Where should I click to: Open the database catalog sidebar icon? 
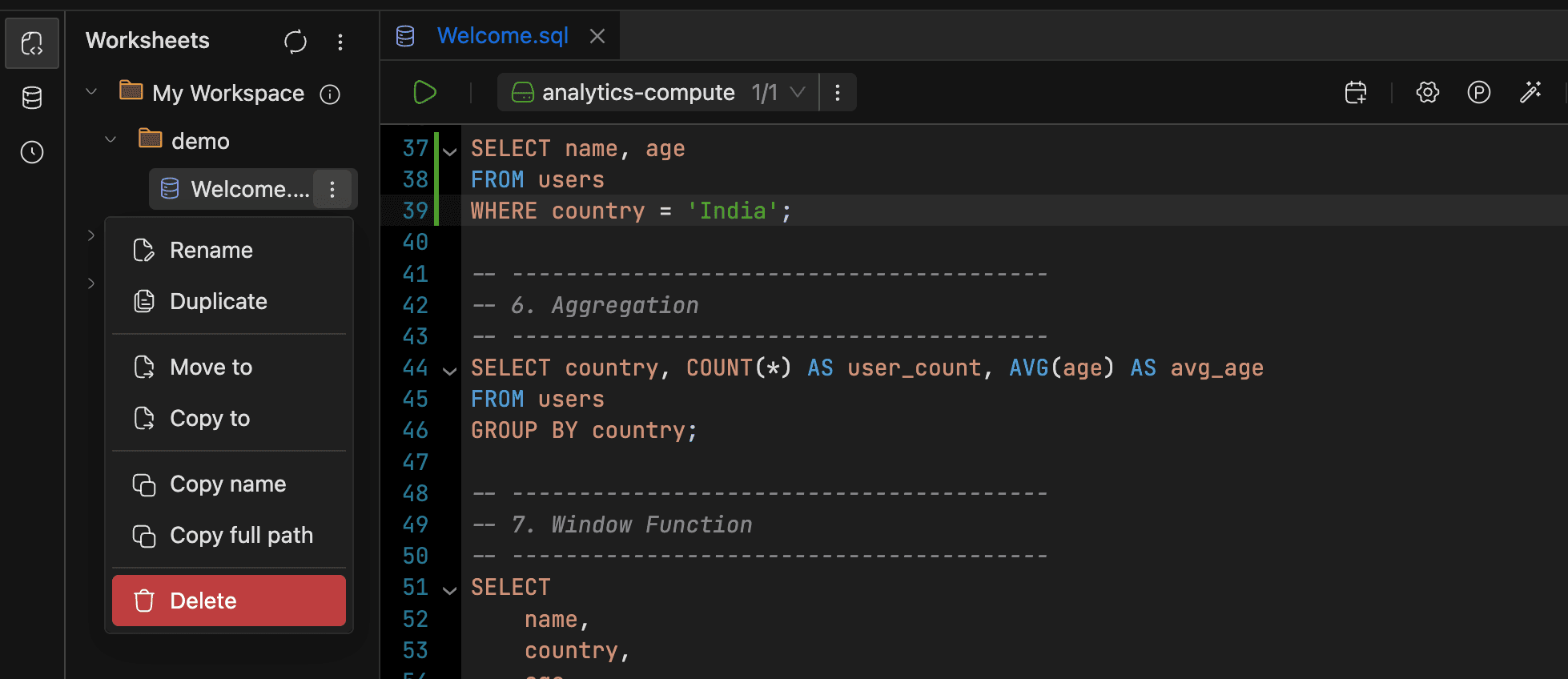[32, 98]
